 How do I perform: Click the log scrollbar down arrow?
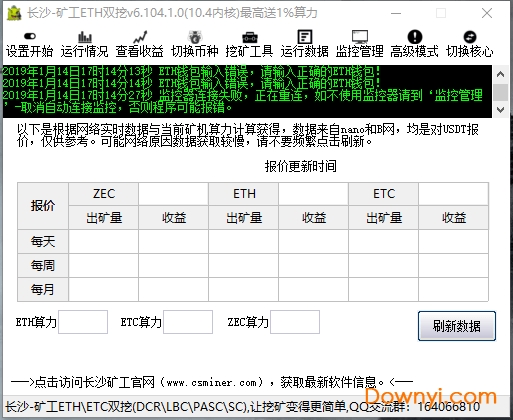(x=500, y=109)
